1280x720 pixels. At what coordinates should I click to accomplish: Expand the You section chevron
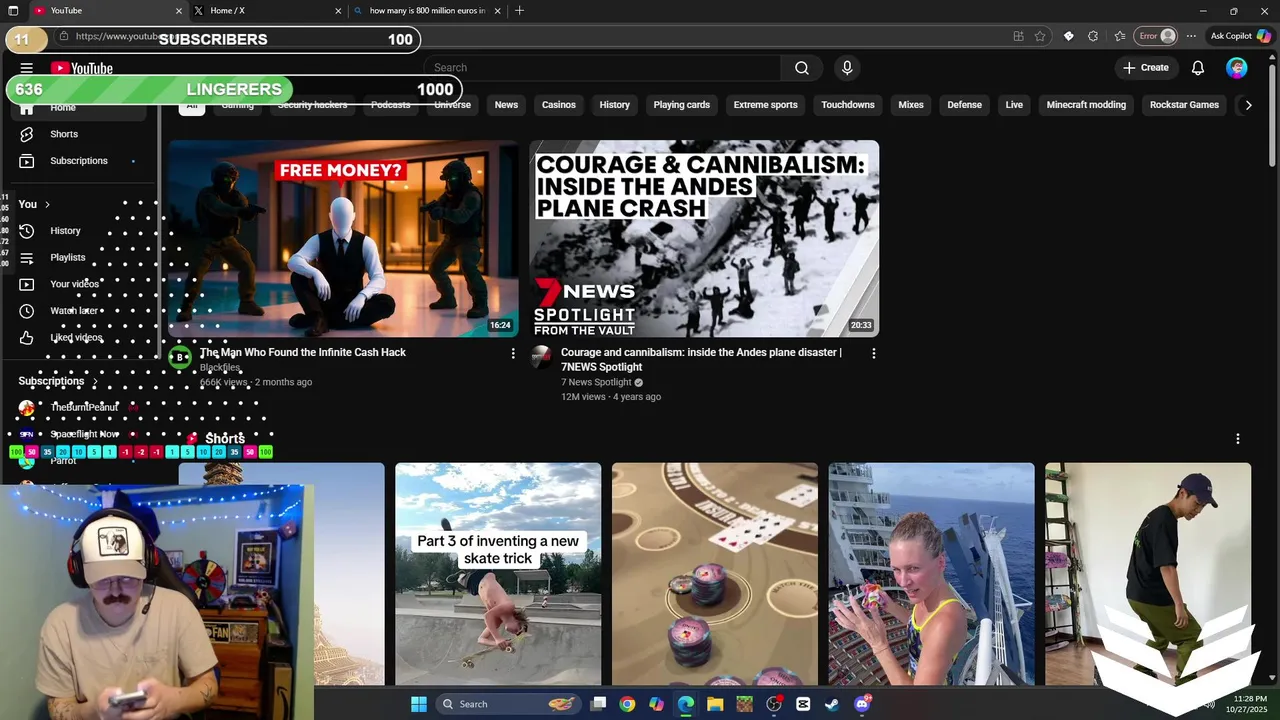coord(47,204)
